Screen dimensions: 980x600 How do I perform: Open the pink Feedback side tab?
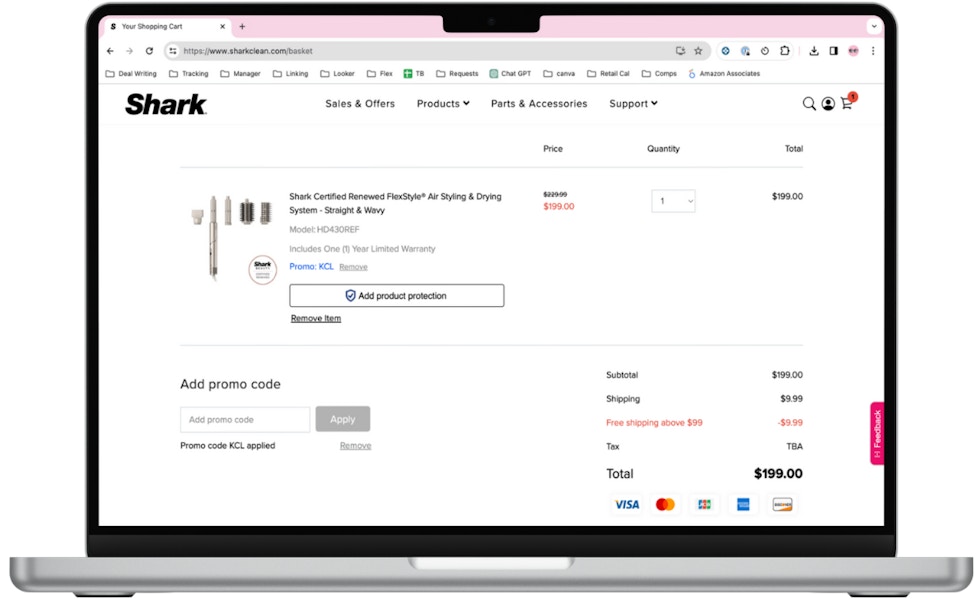click(877, 433)
